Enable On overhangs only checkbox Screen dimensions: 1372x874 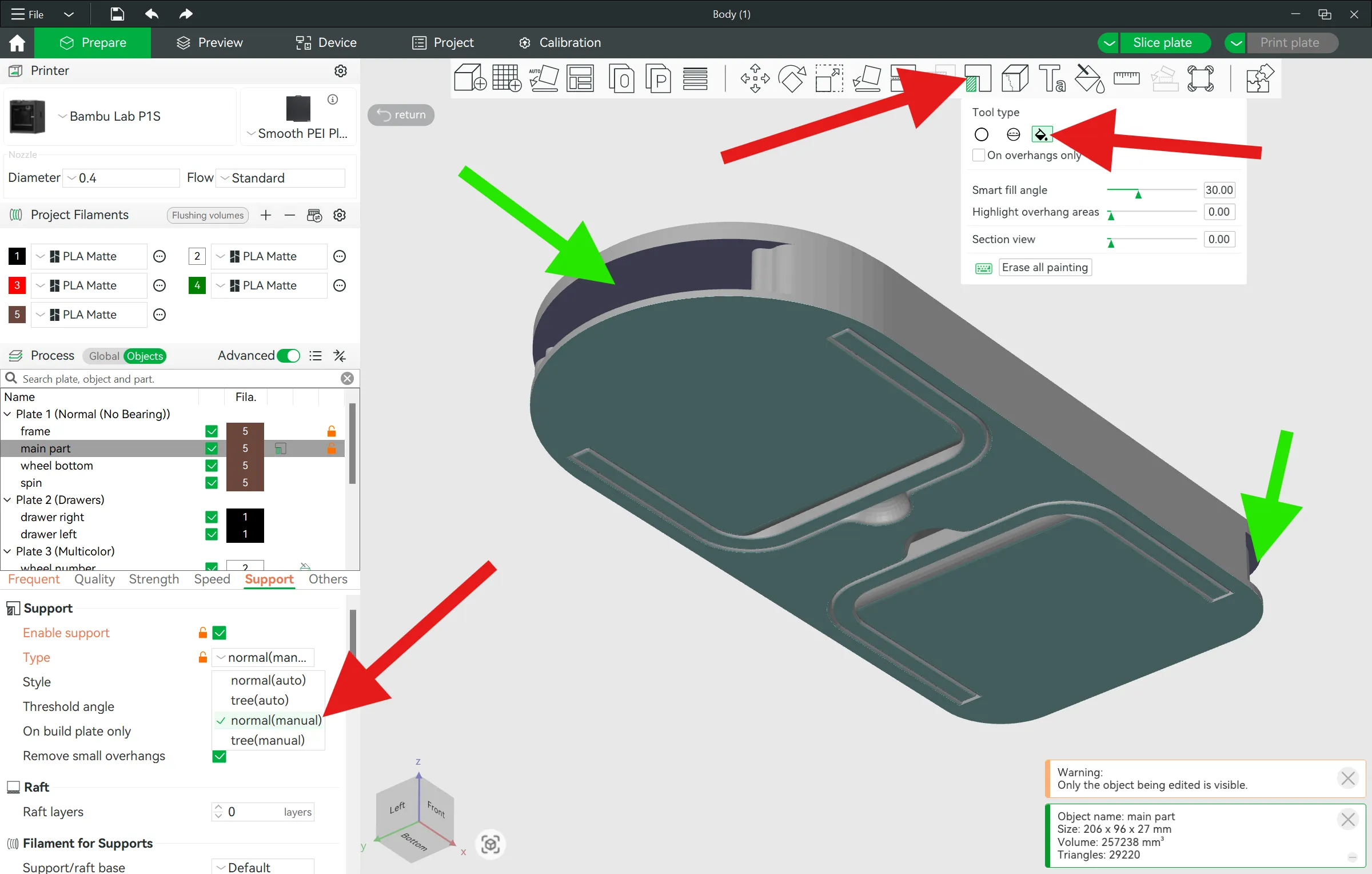click(979, 155)
